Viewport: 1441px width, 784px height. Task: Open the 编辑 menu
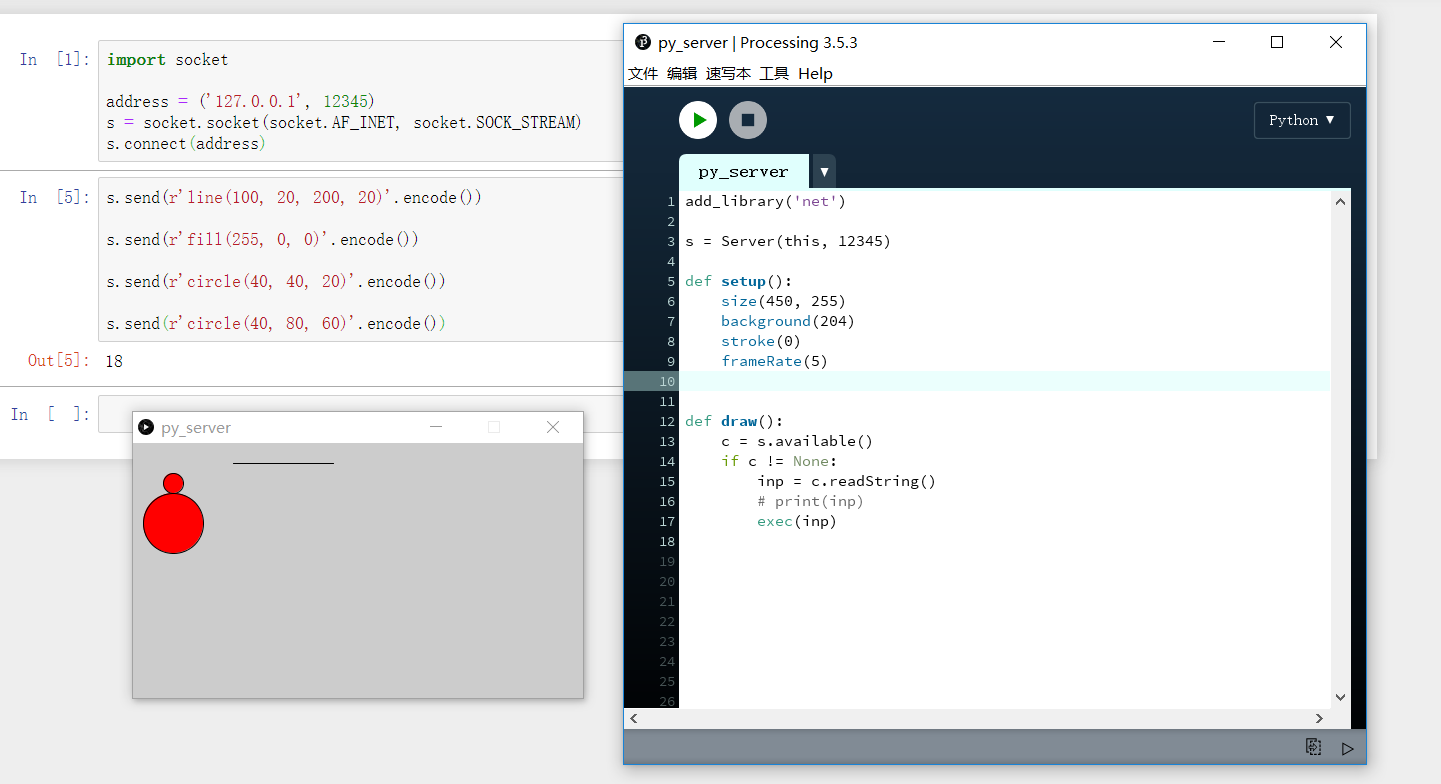tap(682, 74)
